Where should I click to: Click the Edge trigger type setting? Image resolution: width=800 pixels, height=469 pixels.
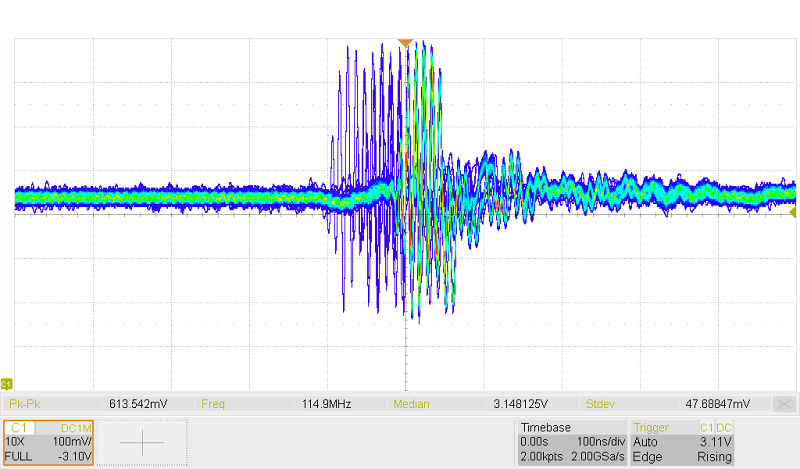646,455
